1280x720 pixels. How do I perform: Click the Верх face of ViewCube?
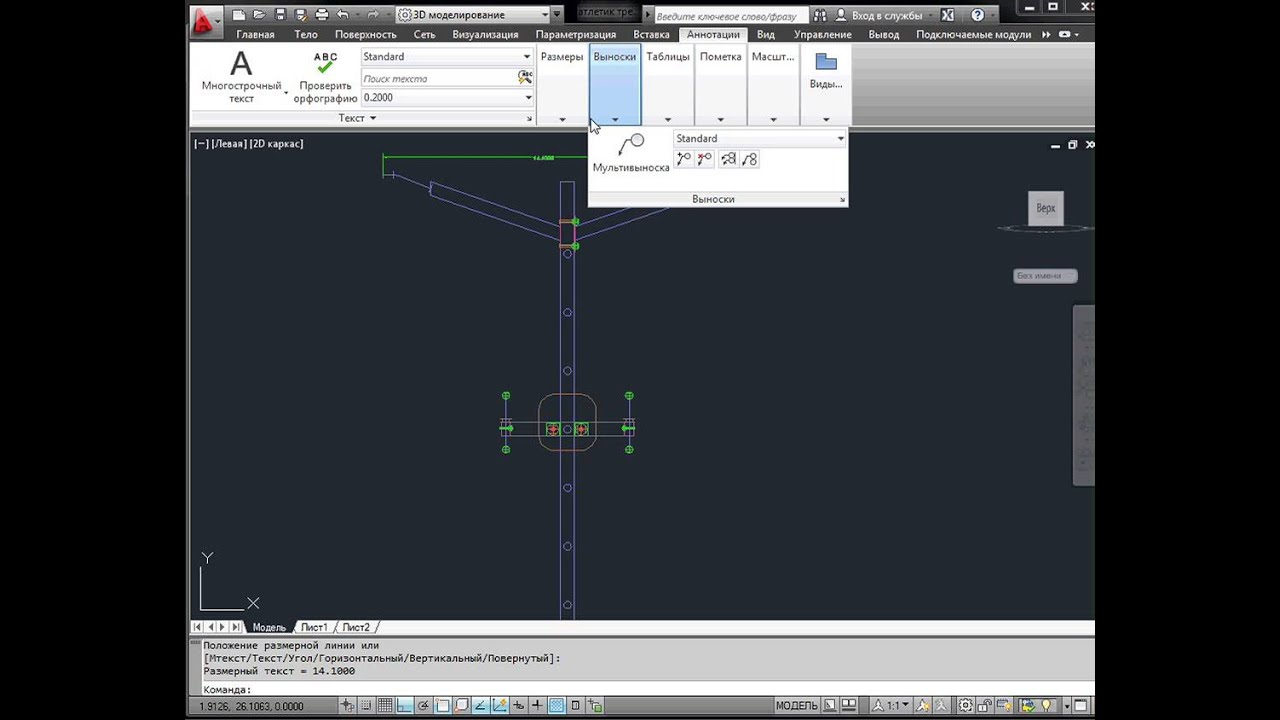pyautogui.click(x=1046, y=208)
